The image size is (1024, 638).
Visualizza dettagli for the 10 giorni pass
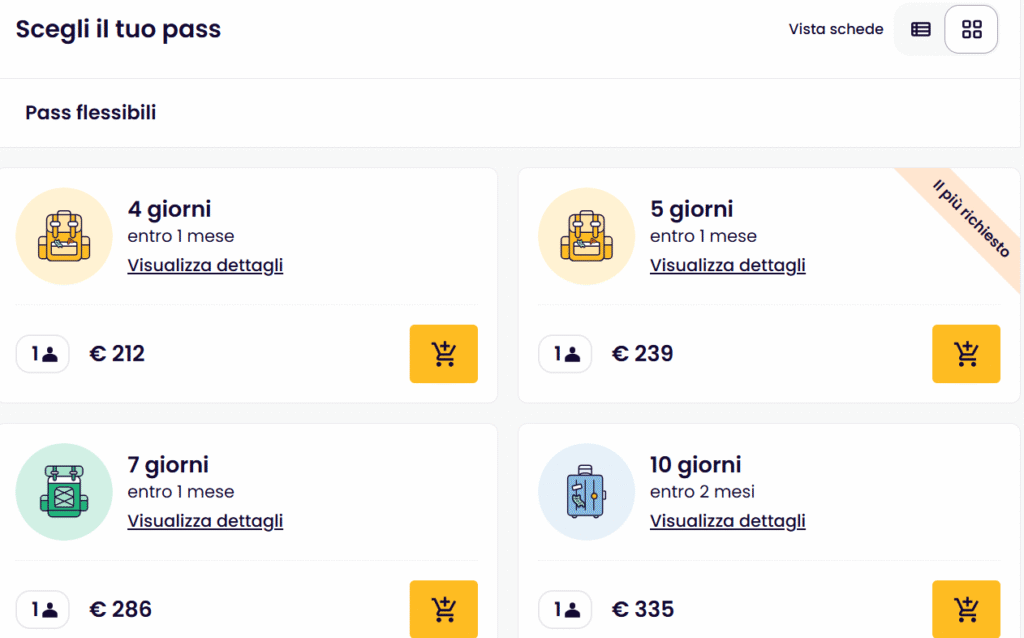coord(728,520)
